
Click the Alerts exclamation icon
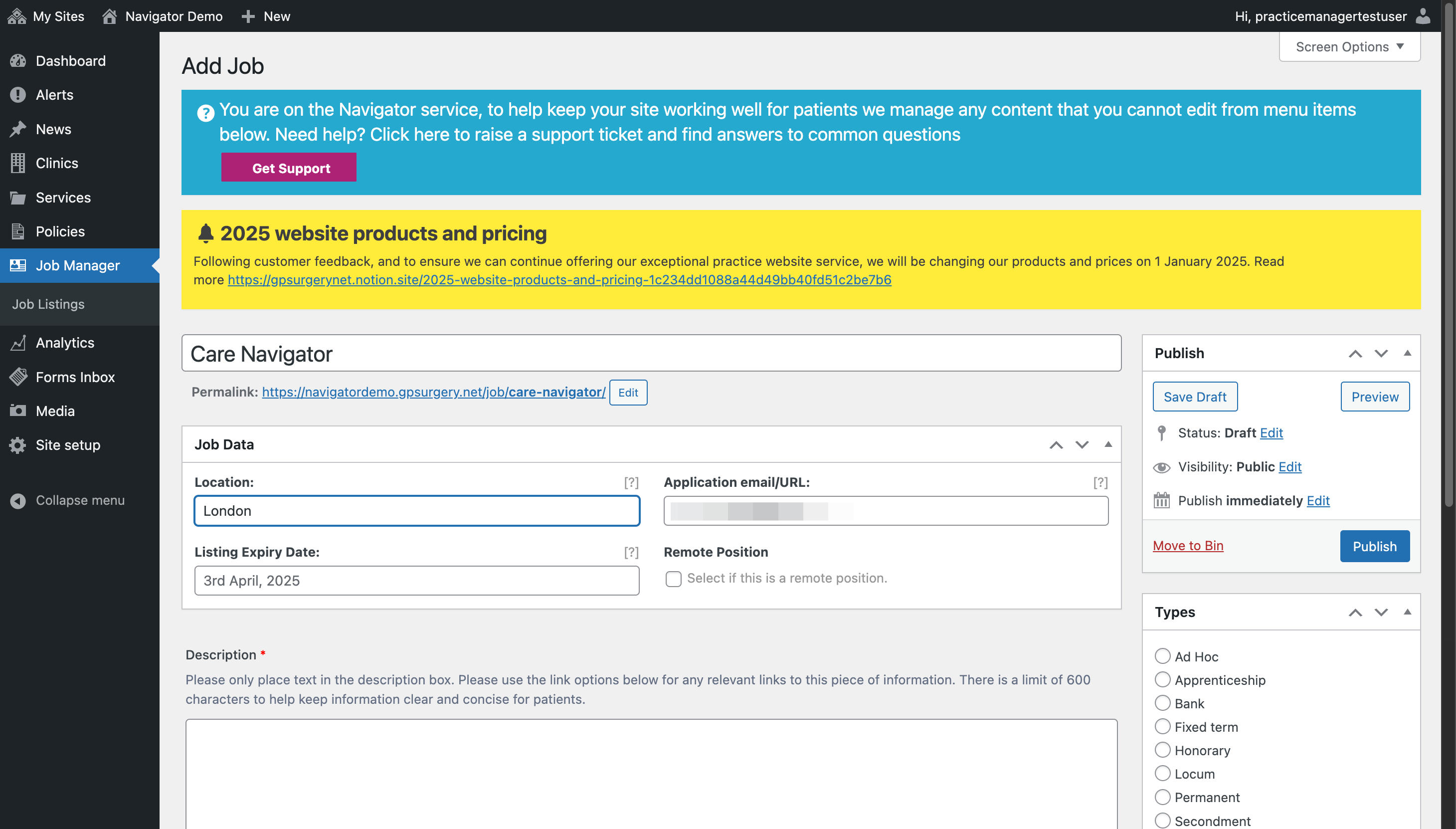17,95
